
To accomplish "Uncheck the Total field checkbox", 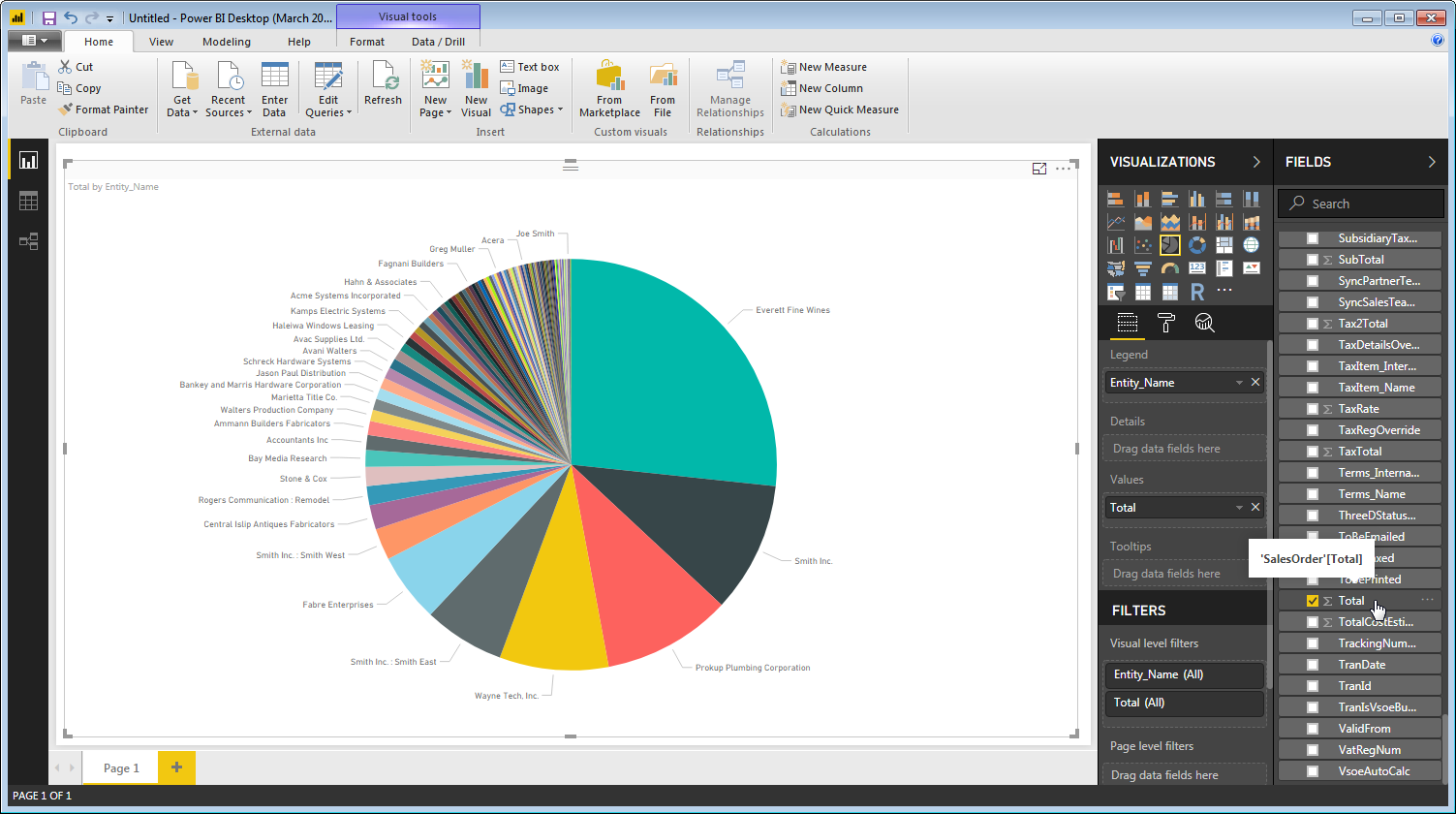I will tap(1313, 601).
